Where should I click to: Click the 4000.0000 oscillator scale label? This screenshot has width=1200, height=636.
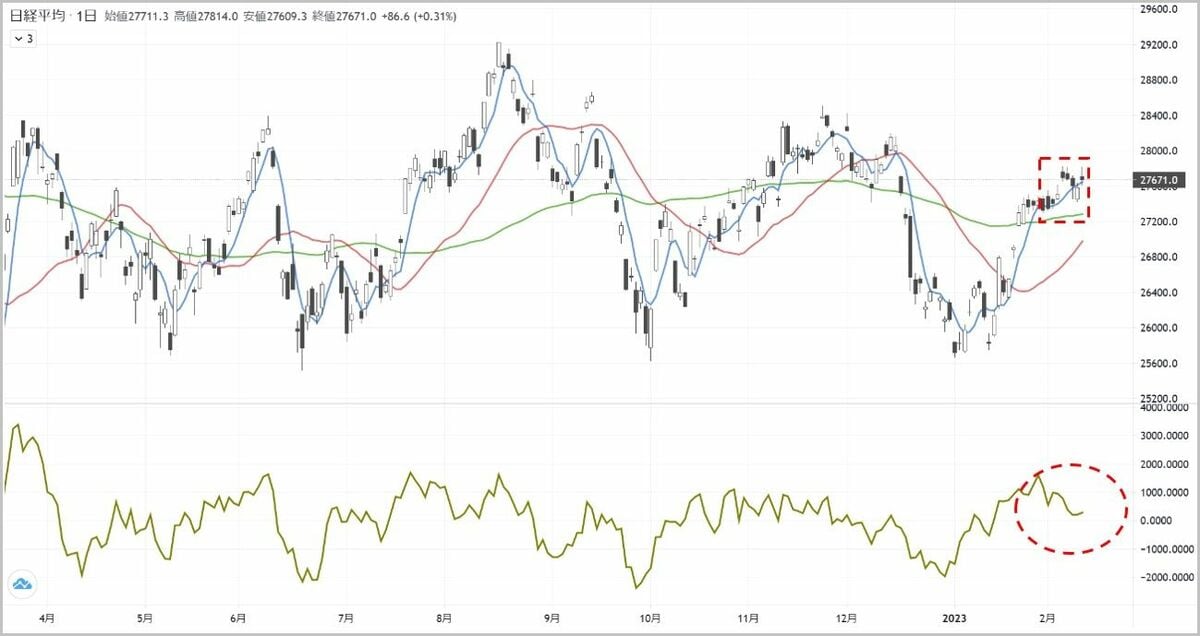tap(1164, 408)
